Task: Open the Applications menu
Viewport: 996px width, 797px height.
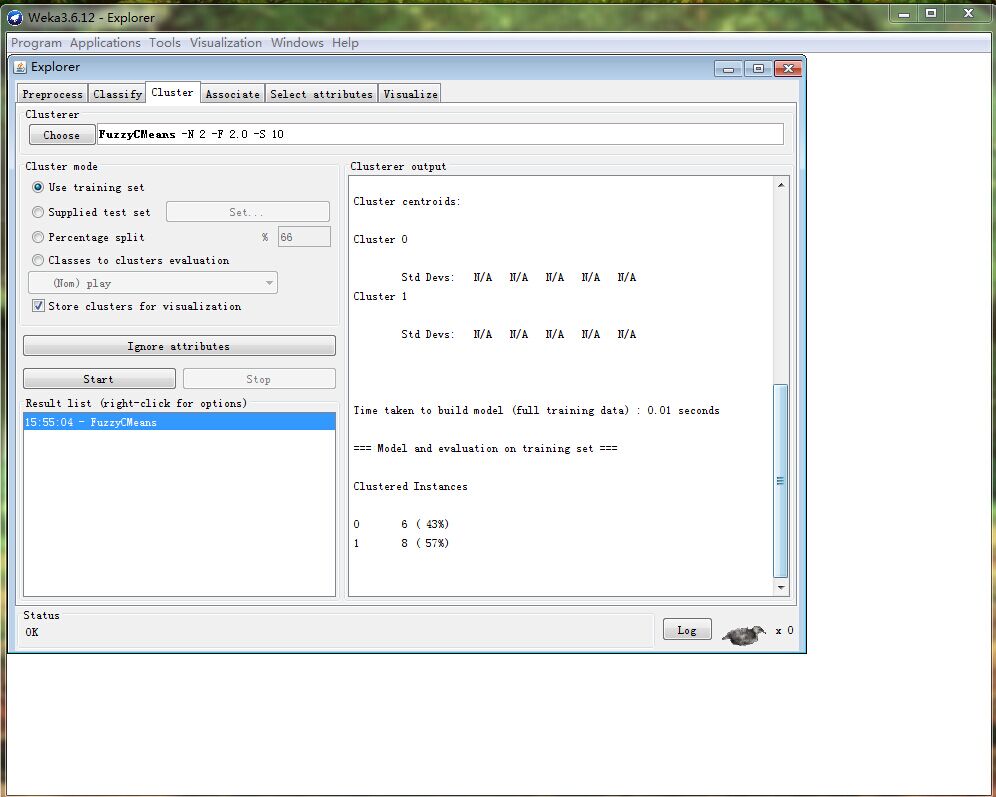Action: tap(105, 43)
